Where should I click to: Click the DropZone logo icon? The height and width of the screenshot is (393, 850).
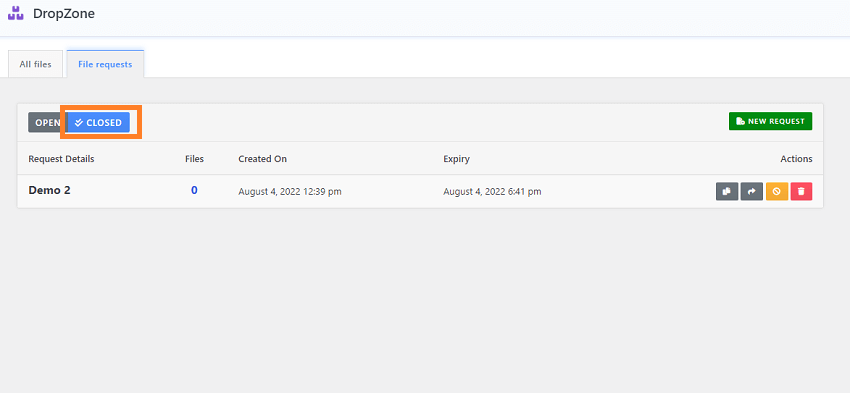click(x=16, y=13)
